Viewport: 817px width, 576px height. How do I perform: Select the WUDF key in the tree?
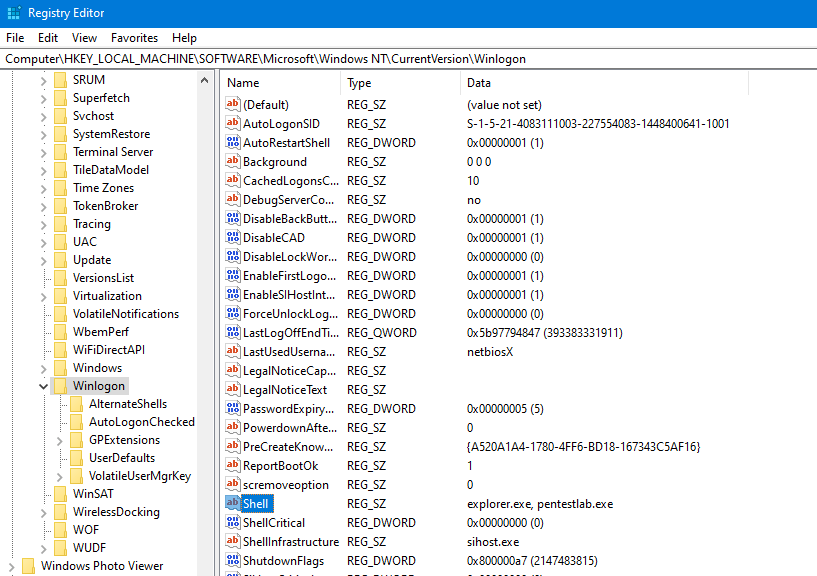89,548
